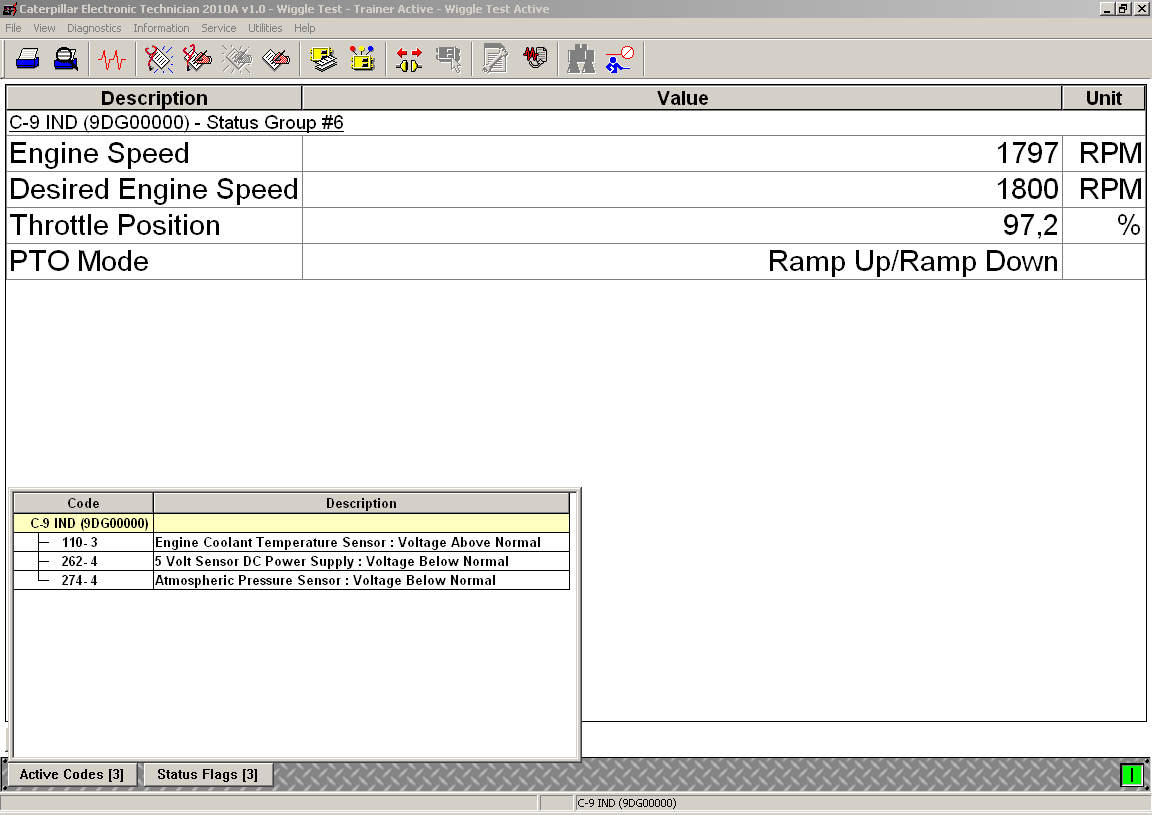Open Logged Diagnostic Codes icon with hand
This screenshot has width=1152, height=815.
[198, 59]
